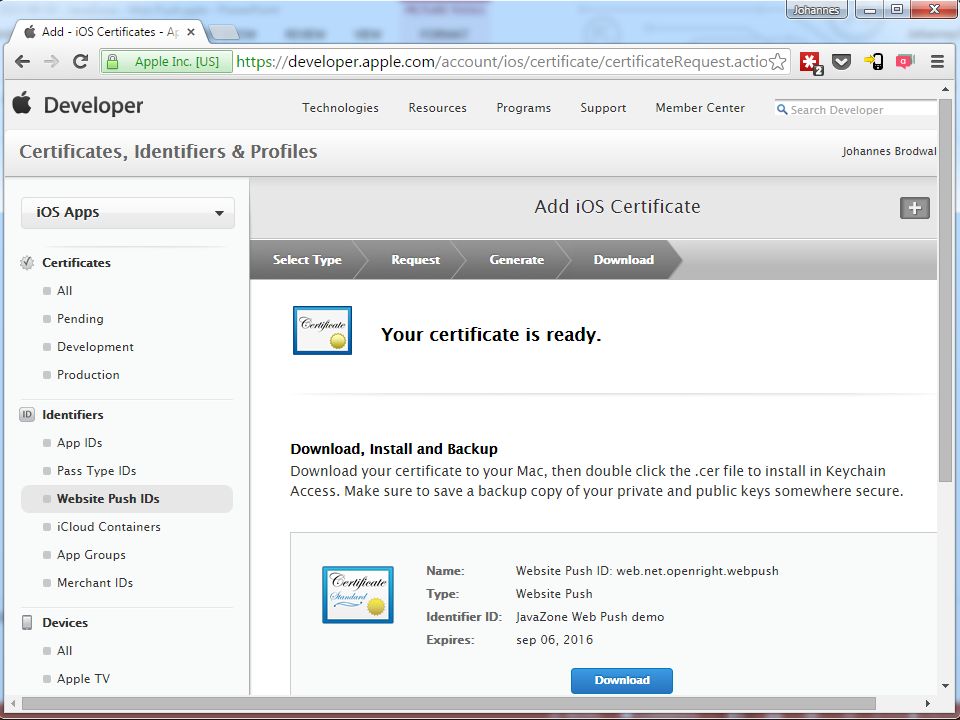Image resolution: width=960 pixels, height=720 pixels.
Task: Click the red speech bubble extension icon
Action: [x=904, y=61]
